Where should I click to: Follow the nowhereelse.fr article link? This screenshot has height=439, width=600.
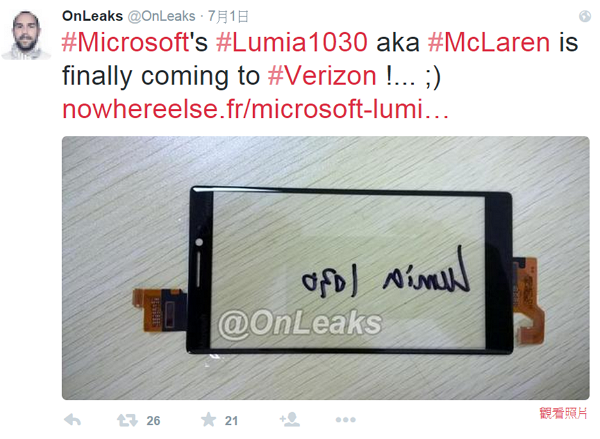pos(255,109)
